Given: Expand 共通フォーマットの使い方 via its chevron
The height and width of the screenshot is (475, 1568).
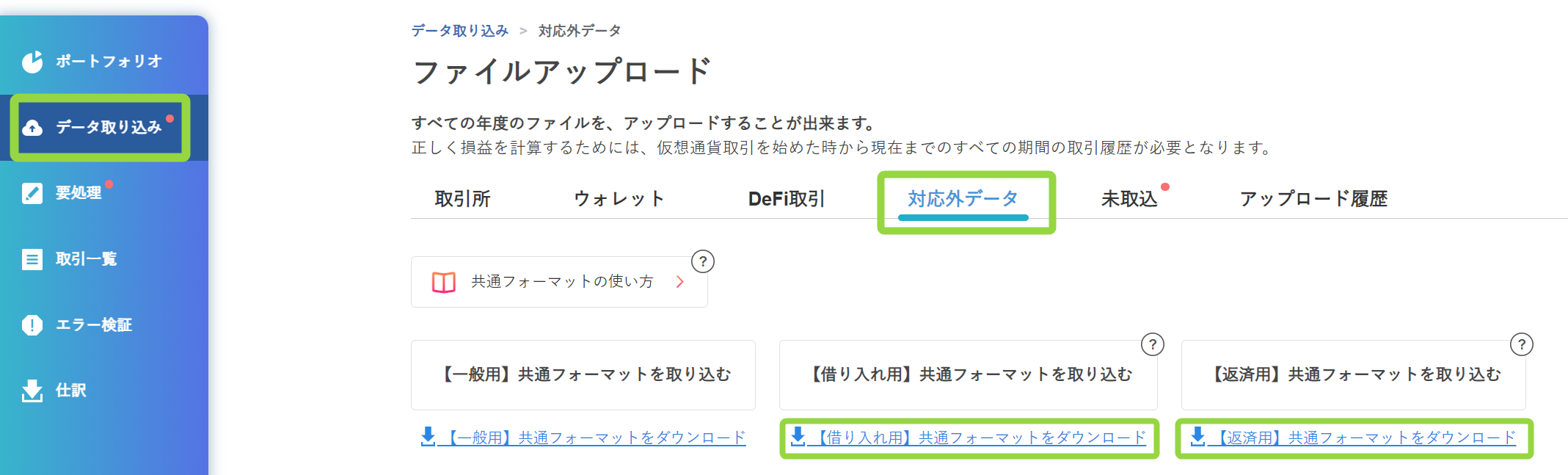Looking at the screenshot, I should tap(679, 281).
